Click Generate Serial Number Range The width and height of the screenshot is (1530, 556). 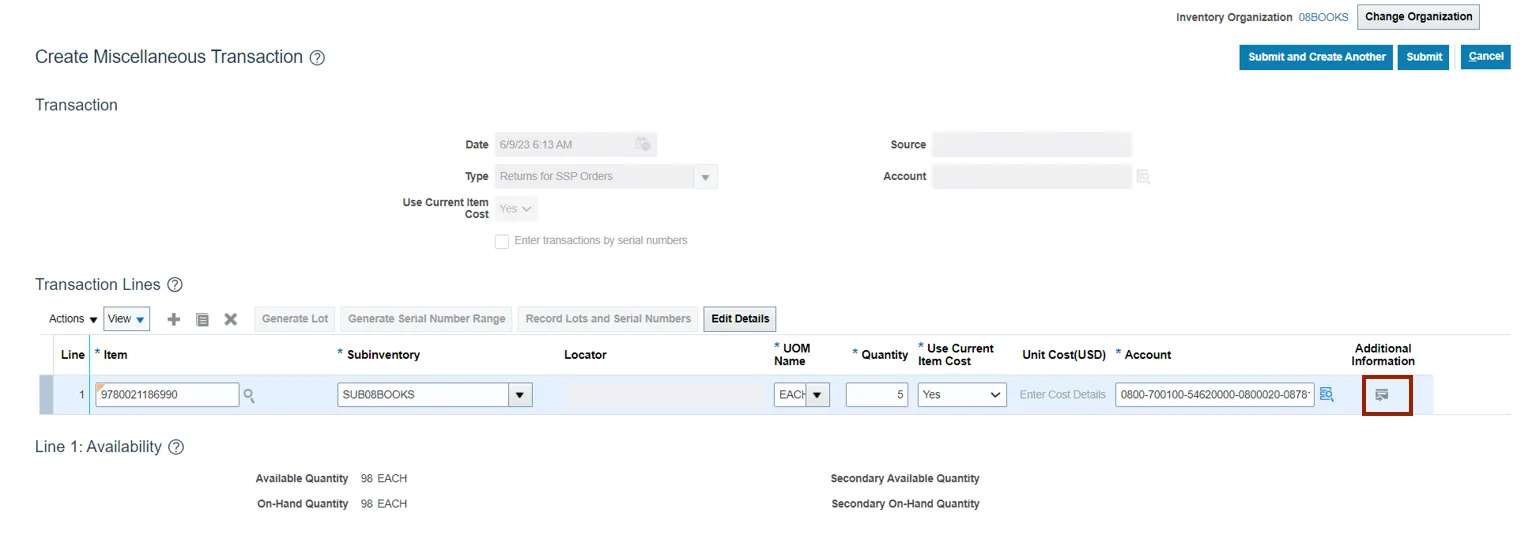click(x=427, y=319)
